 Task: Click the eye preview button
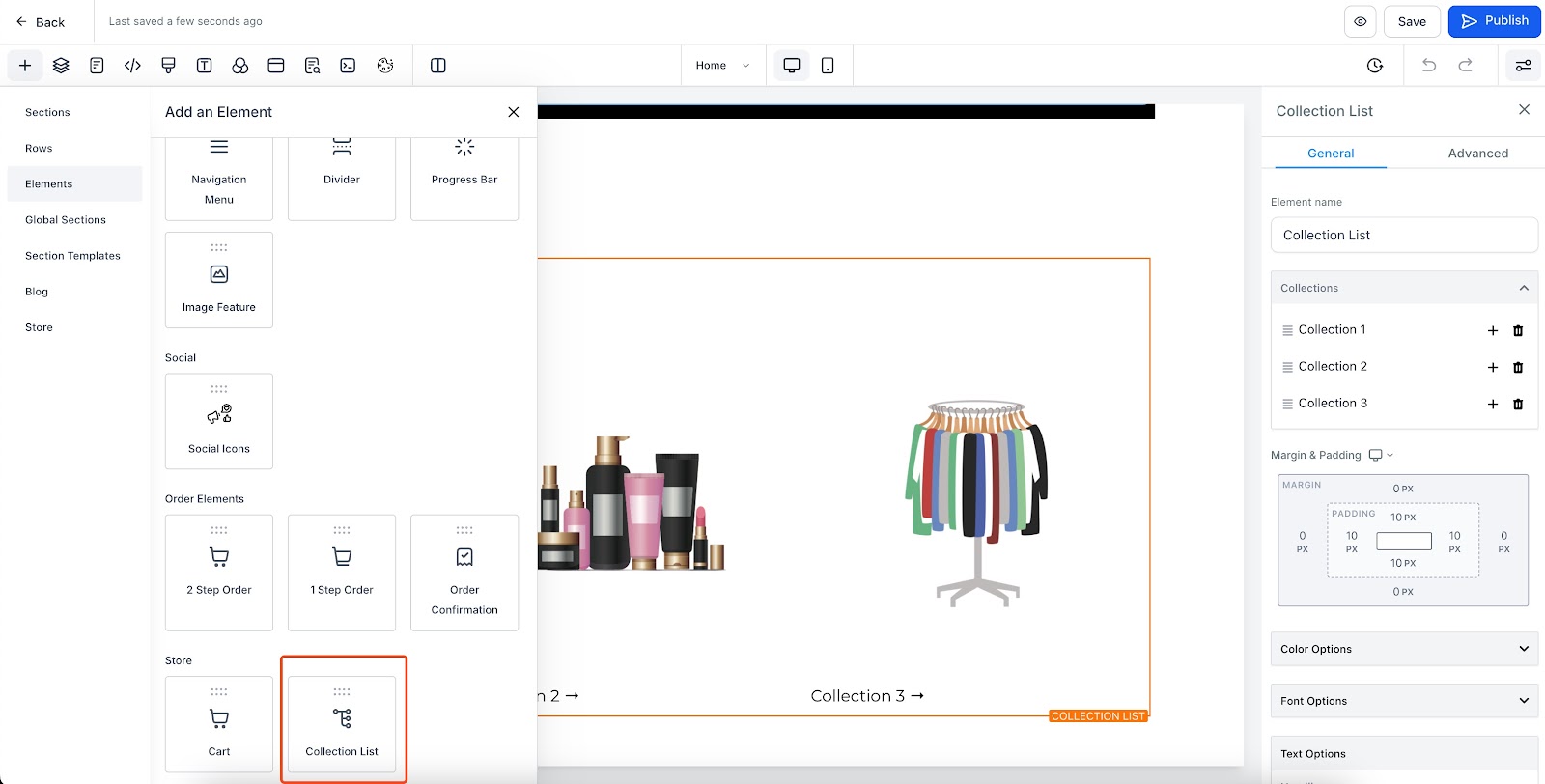(x=1361, y=21)
